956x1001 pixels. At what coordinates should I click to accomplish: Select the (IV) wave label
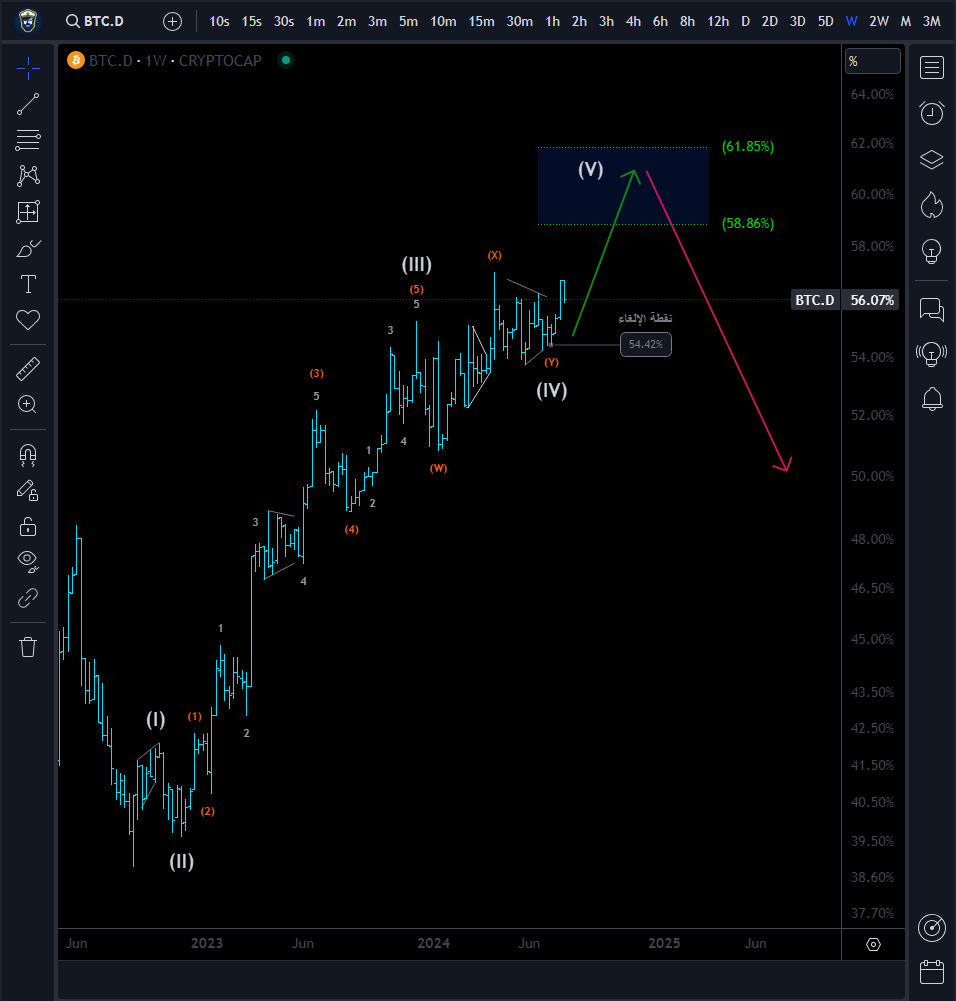(x=551, y=390)
